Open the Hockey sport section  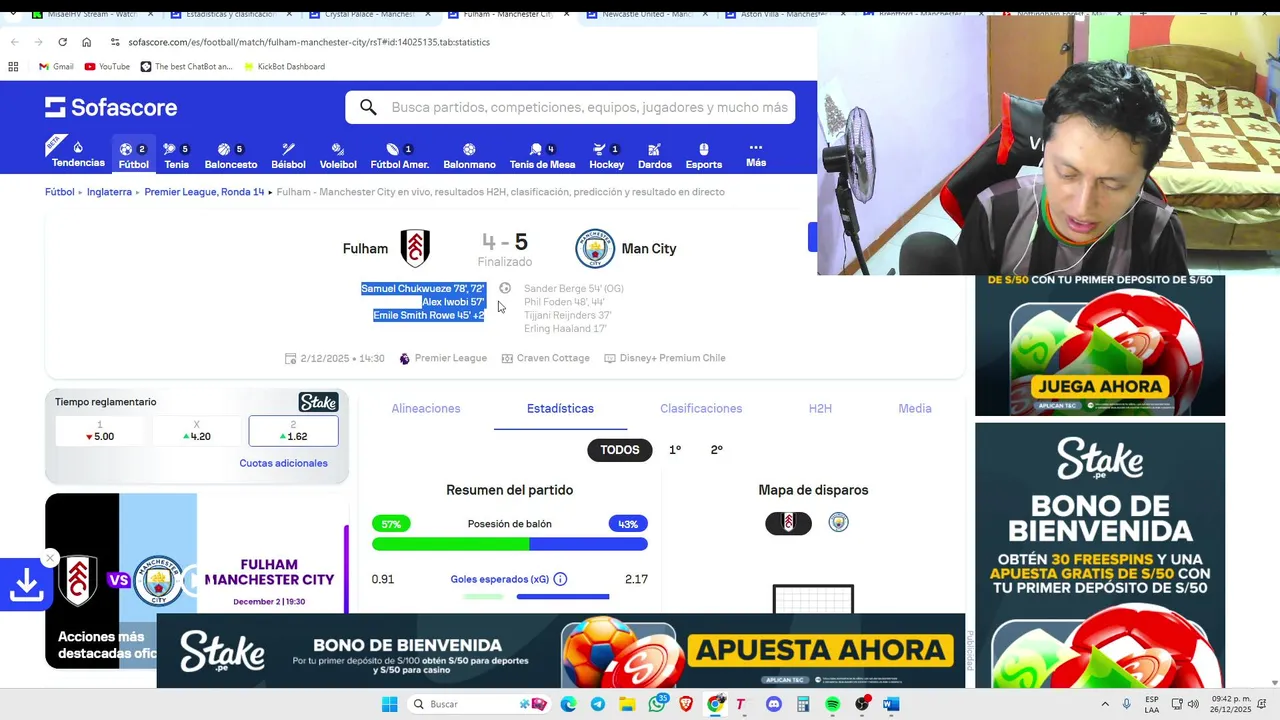coord(606,154)
